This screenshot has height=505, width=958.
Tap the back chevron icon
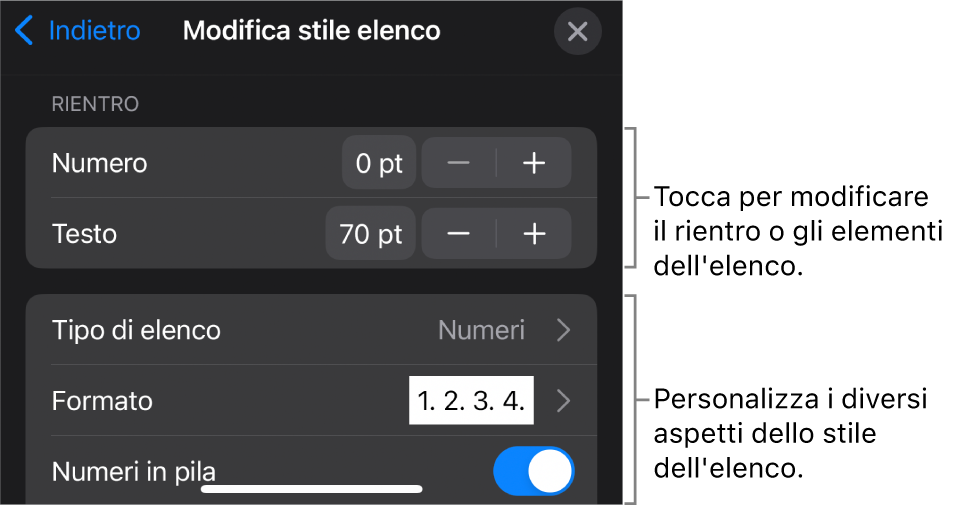click(24, 31)
